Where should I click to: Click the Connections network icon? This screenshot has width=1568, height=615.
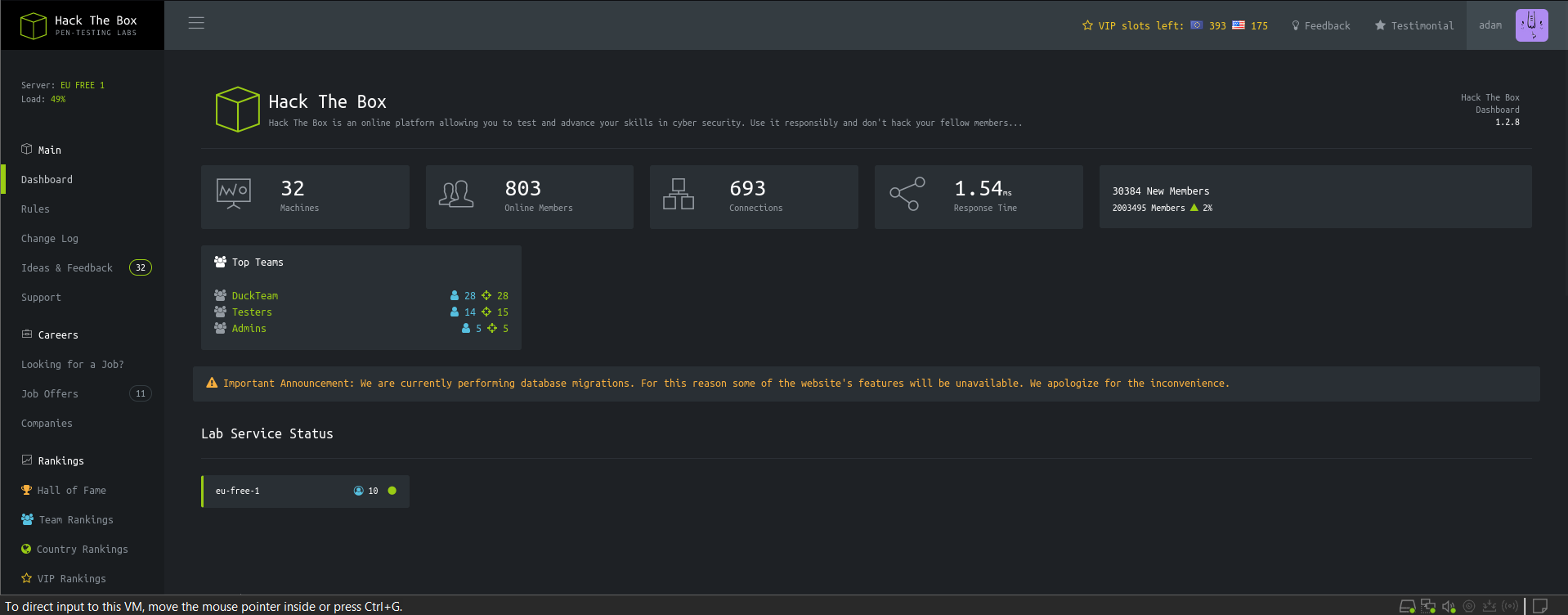pyautogui.click(x=679, y=194)
